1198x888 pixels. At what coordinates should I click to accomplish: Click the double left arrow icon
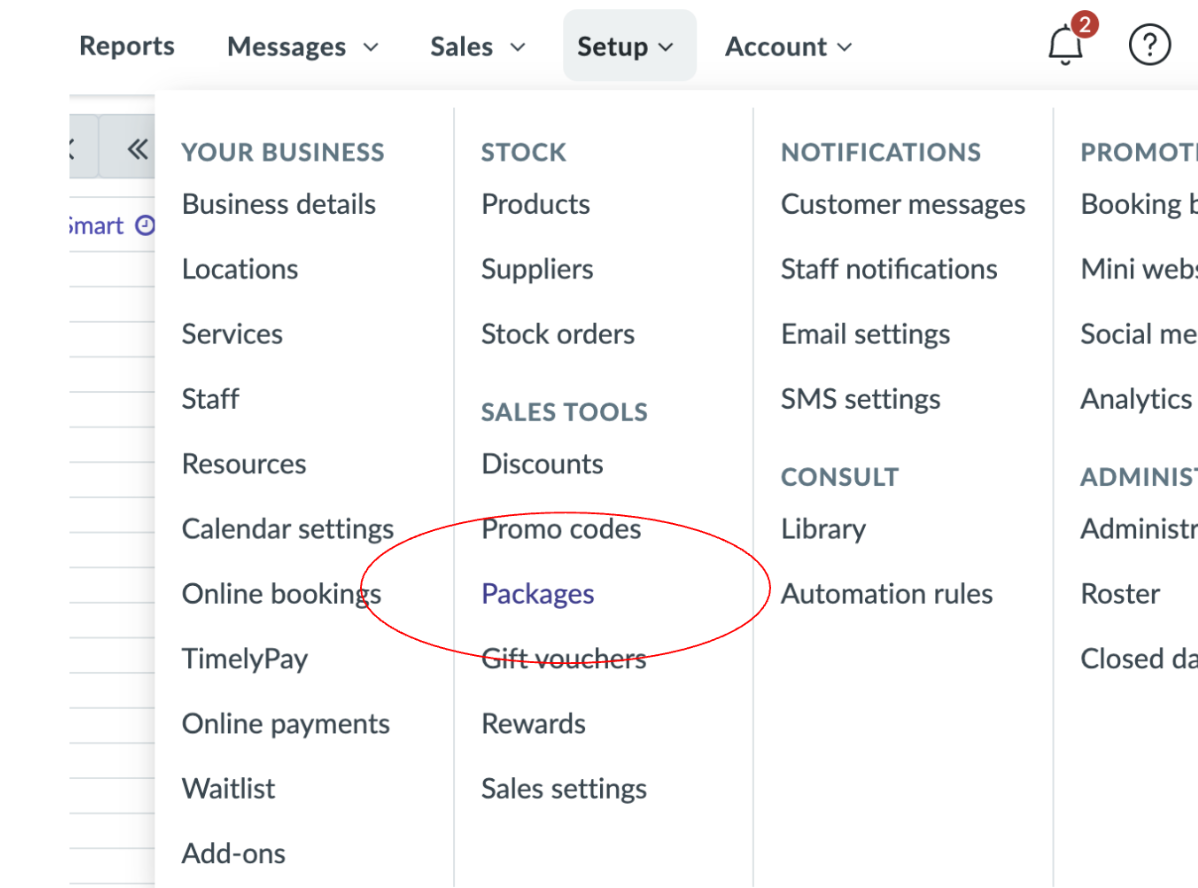(137, 150)
